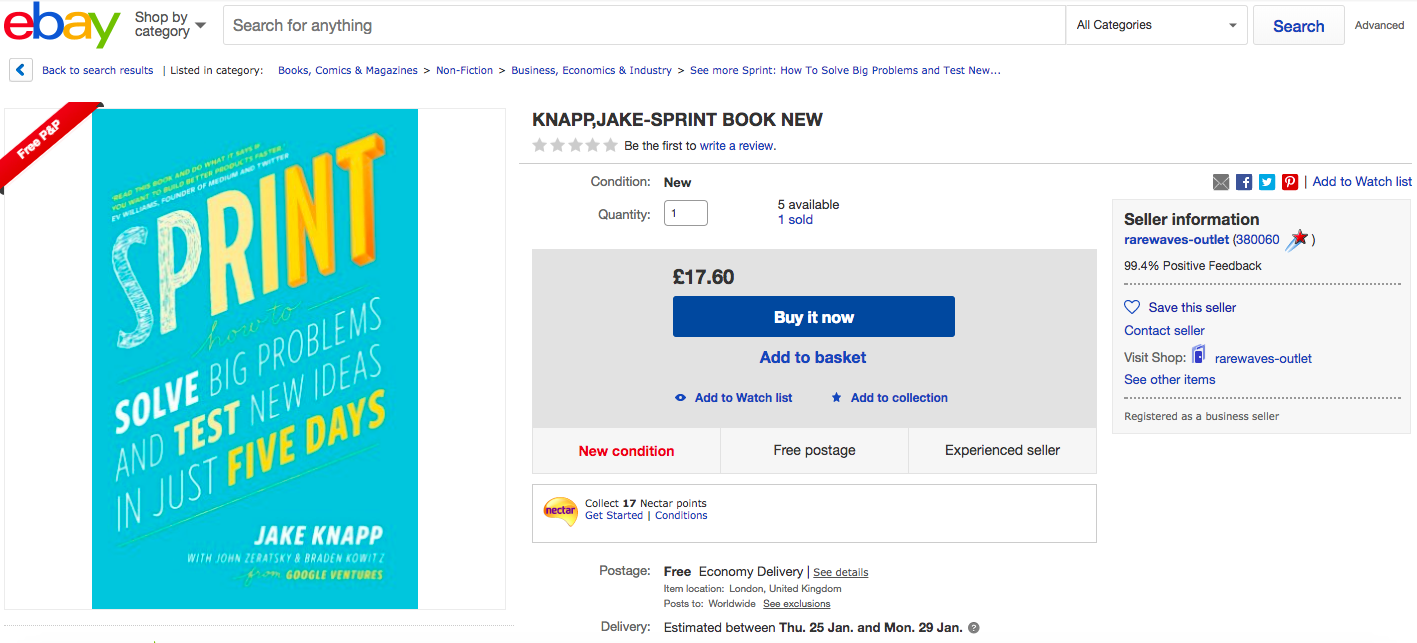Click the £17.60 price text
This screenshot has width=1417, height=643.
[704, 277]
